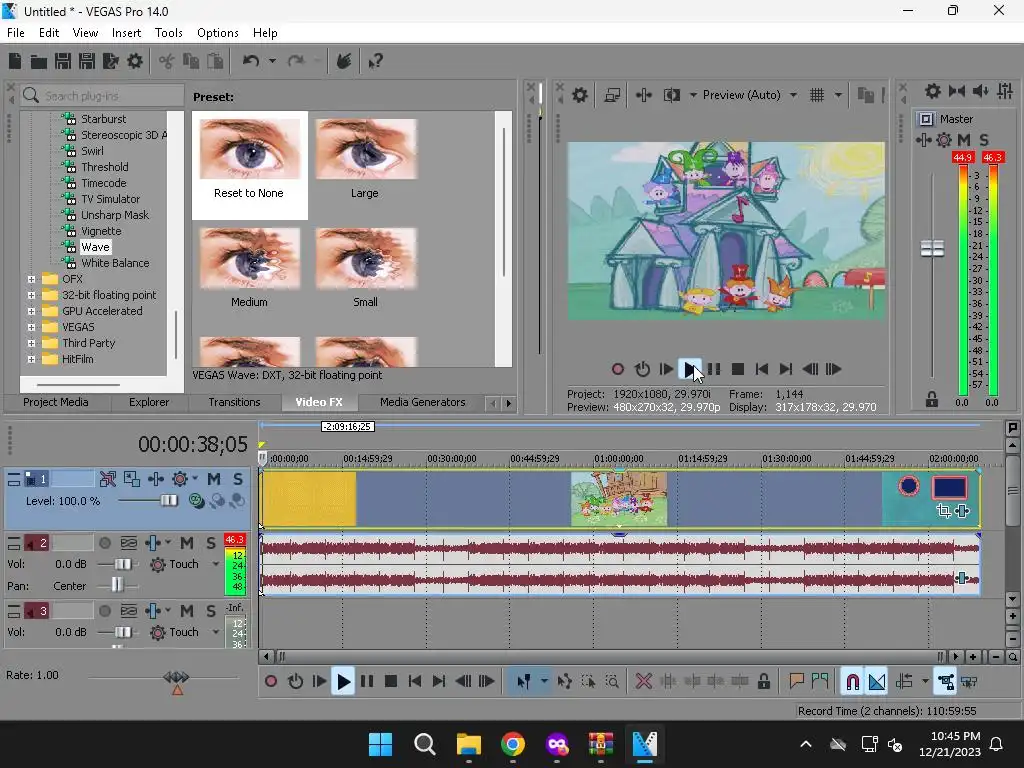Choose the Small Wave preset thumbnail
Viewport: 1024px width, 768px height.
(366, 259)
